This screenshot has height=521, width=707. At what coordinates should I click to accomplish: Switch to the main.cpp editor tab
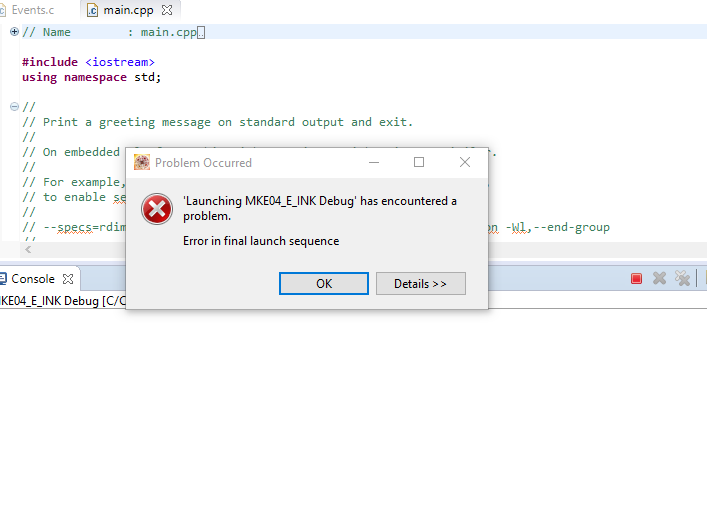(x=129, y=10)
